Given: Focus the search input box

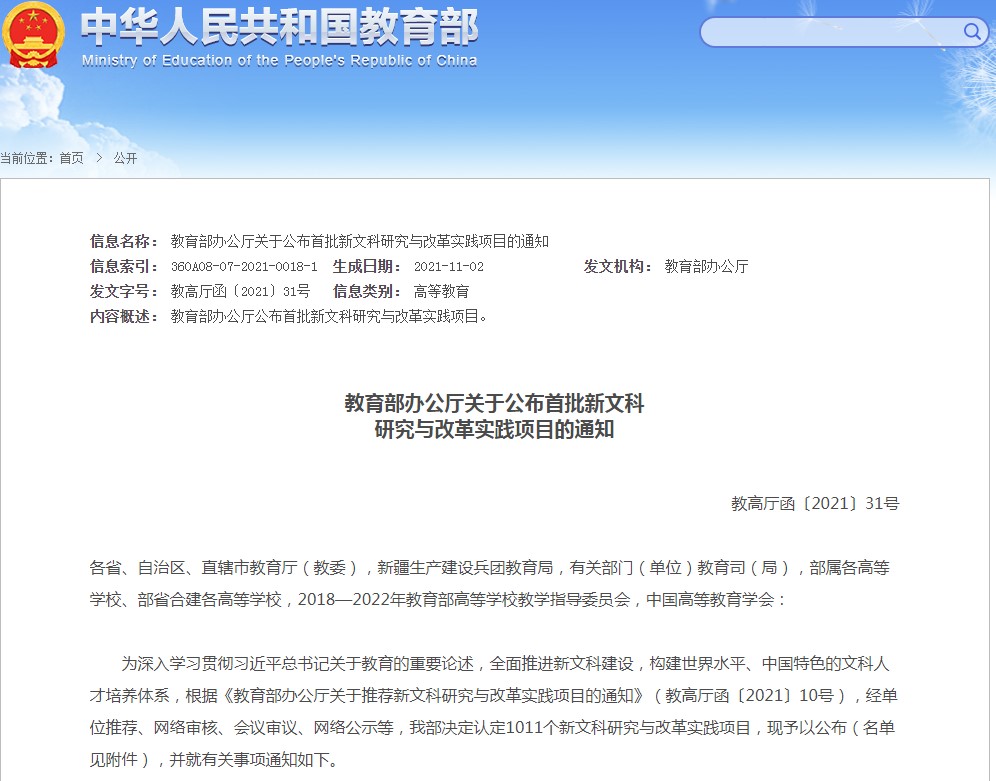Looking at the screenshot, I should click(830, 32).
